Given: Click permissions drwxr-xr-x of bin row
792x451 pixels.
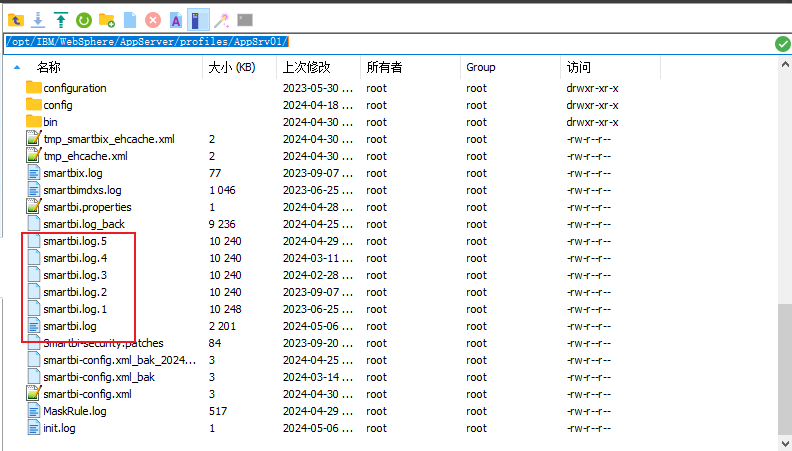Looking at the screenshot, I should [592, 122].
